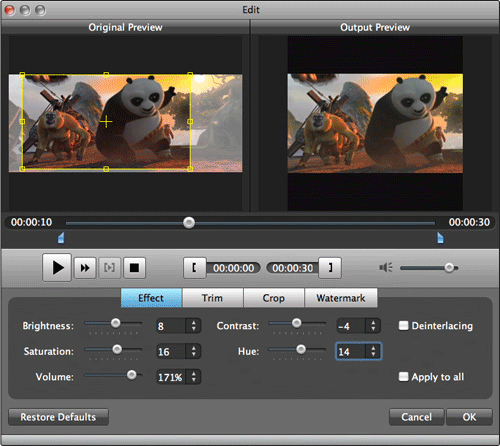This screenshot has width=500, height=446.
Task: Click the Contrast slider knob
Action: point(297,323)
